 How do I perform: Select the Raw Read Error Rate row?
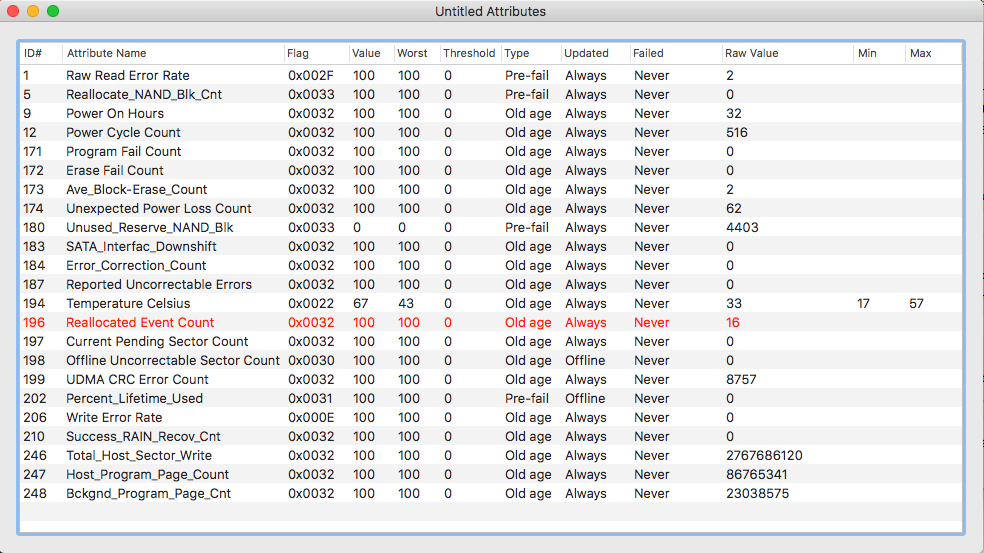click(491, 75)
